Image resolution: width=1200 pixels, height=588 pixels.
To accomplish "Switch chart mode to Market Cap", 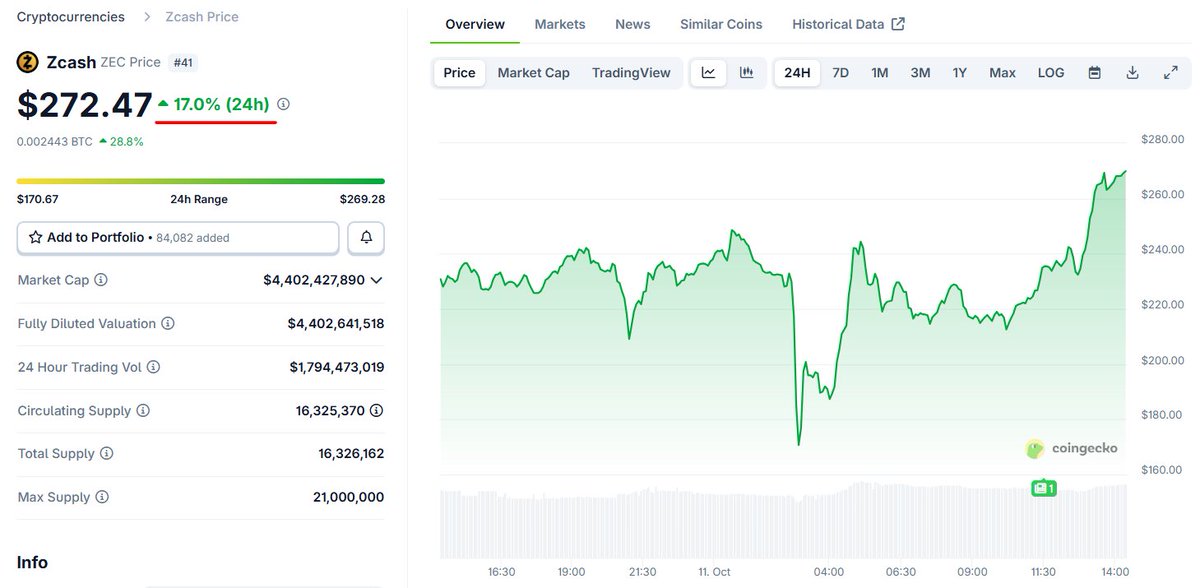I will click(x=533, y=73).
